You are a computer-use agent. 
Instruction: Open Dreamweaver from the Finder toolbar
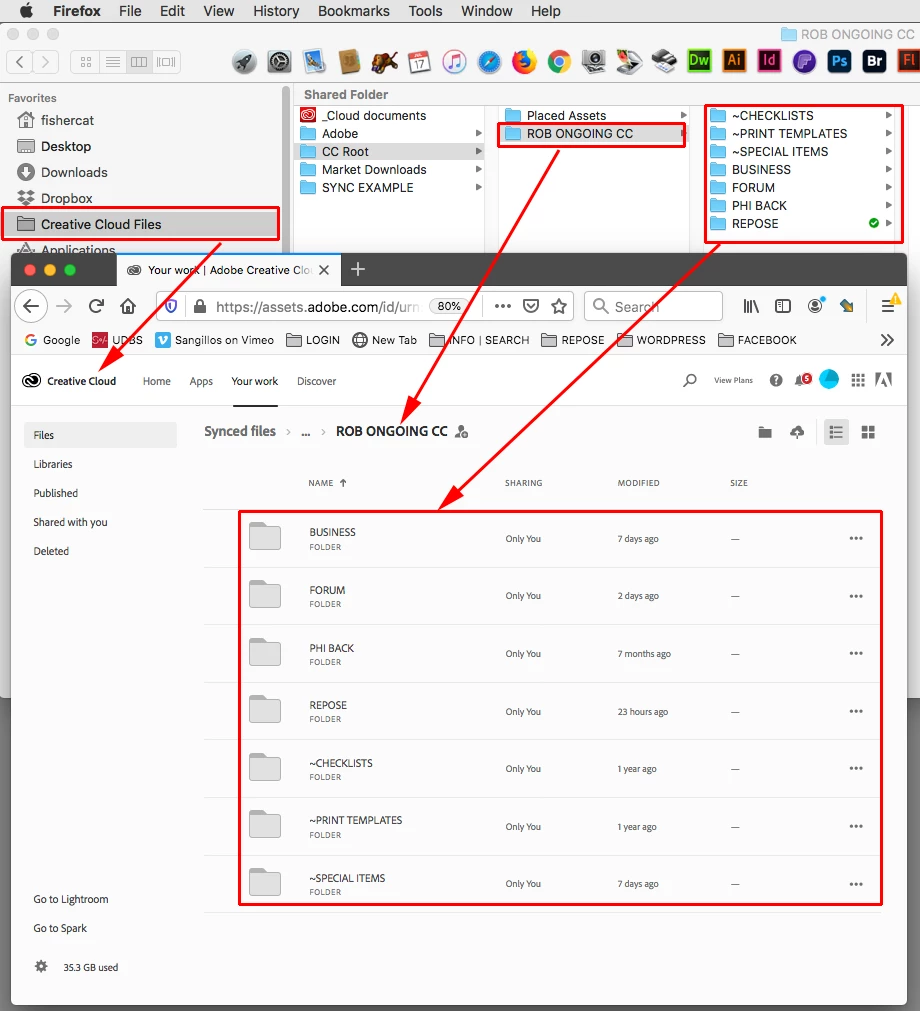[700, 61]
